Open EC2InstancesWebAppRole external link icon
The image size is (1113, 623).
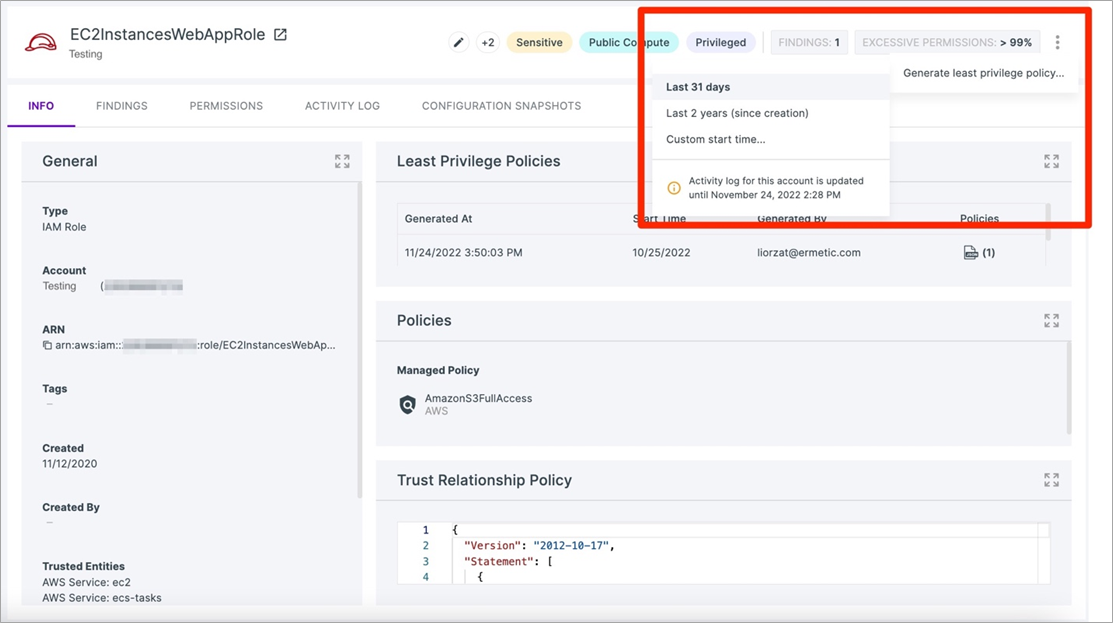[281, 35]
